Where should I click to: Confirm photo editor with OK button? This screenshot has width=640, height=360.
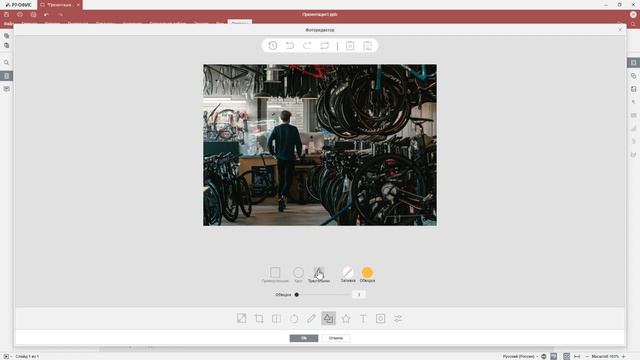click(304, 338)
